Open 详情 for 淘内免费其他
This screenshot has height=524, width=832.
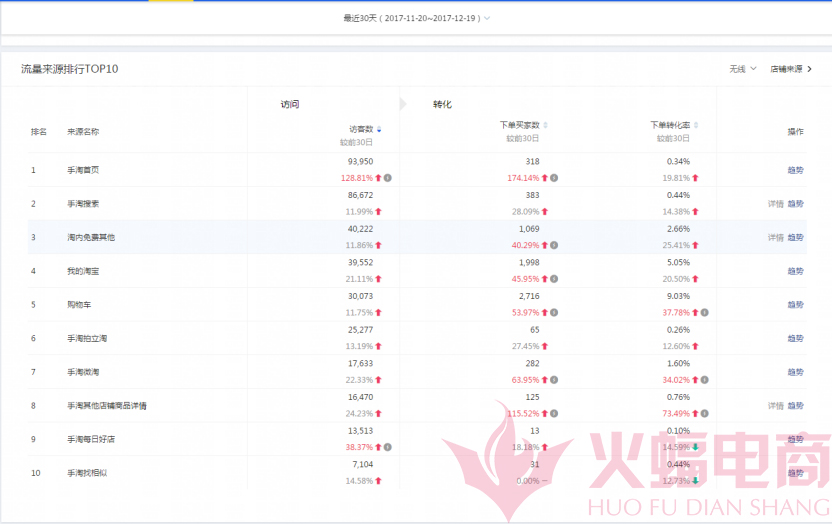[776, 238]
